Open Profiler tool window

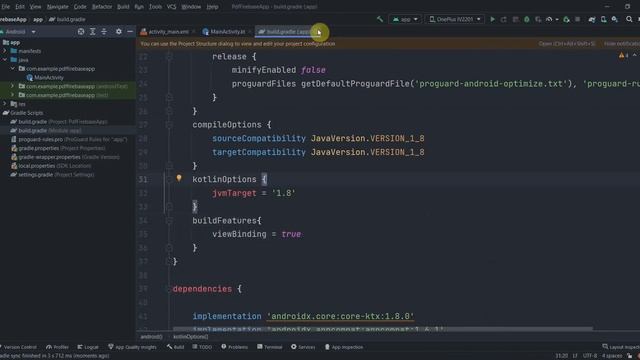pyautogui.click(x=57, y=347)
